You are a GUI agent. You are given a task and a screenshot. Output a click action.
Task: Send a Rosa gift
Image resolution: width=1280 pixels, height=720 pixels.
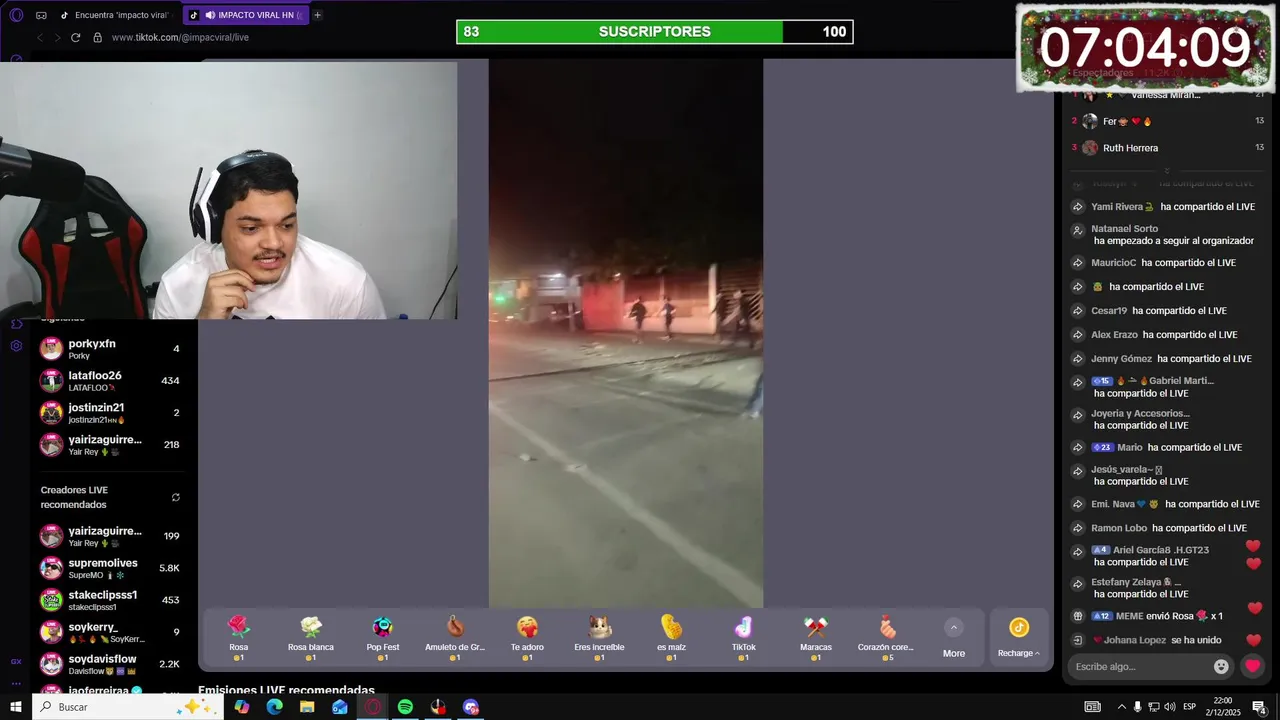click(238, 638)
